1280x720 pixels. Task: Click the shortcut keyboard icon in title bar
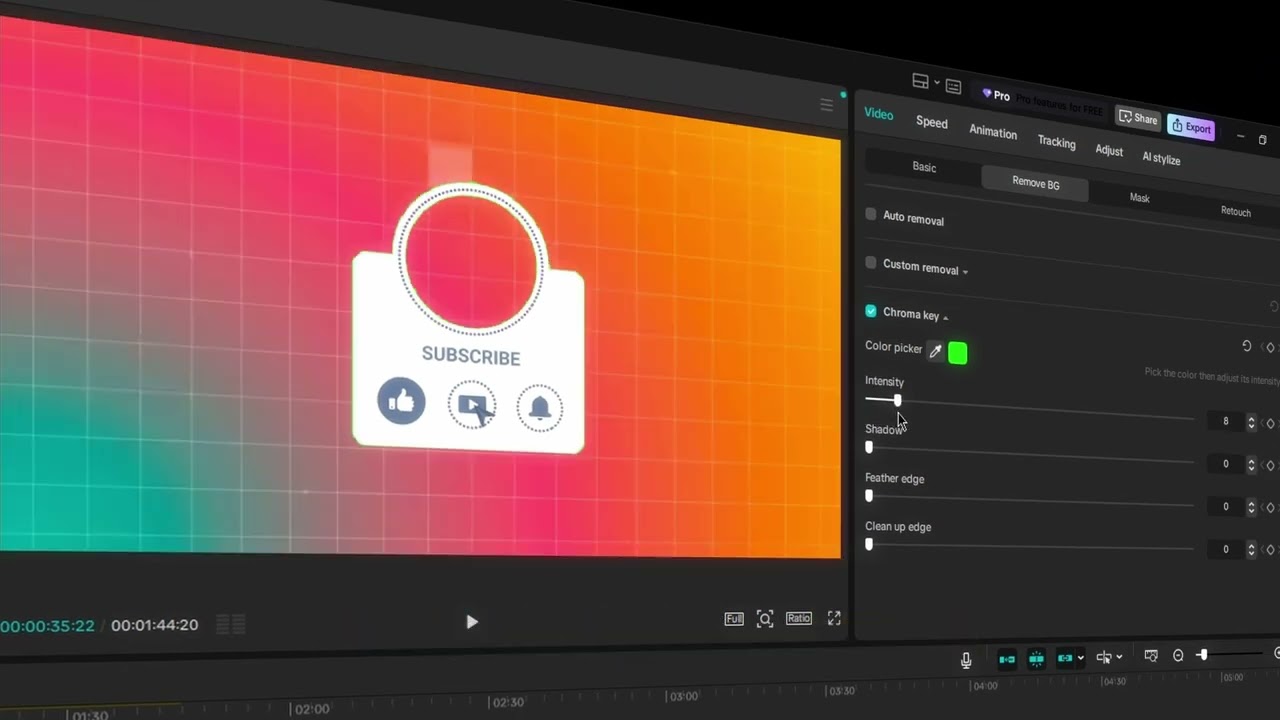[x=953, y=87]
